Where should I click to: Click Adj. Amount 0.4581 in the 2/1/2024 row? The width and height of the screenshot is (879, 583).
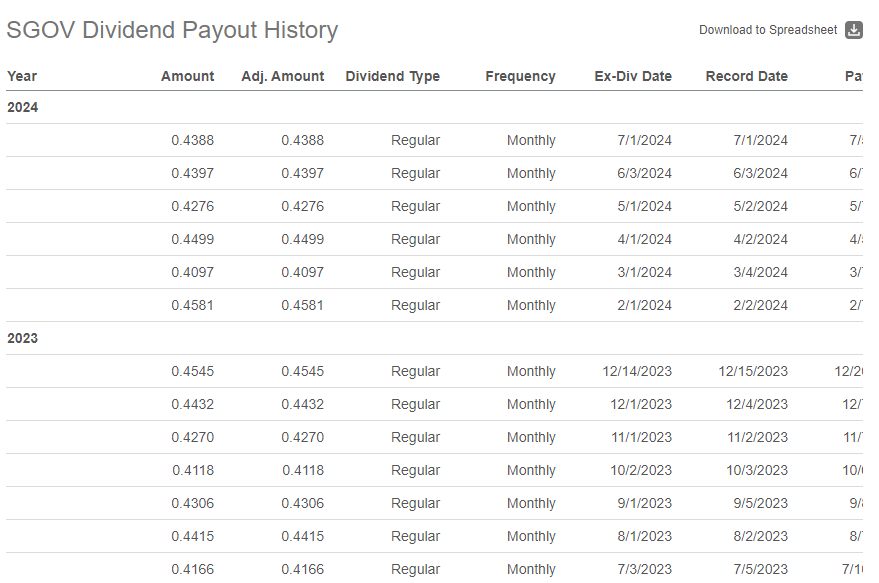coord(302,306)
